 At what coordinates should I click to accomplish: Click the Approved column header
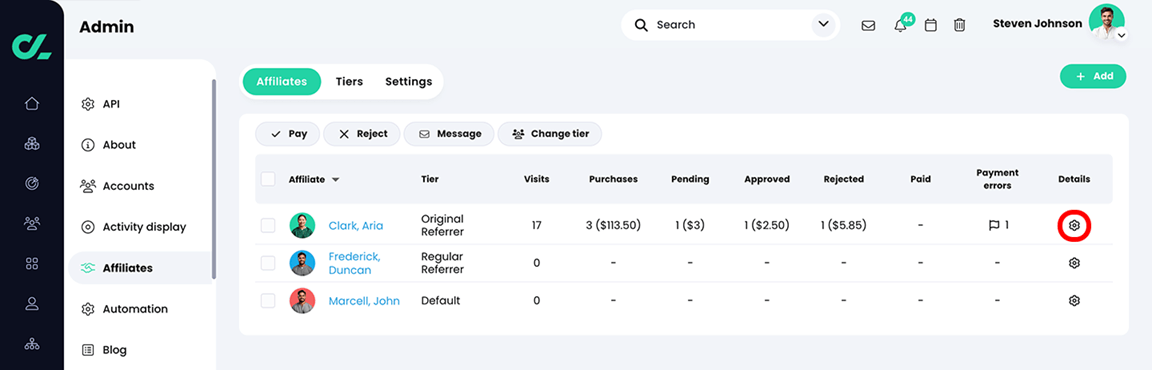coord(767,179)
